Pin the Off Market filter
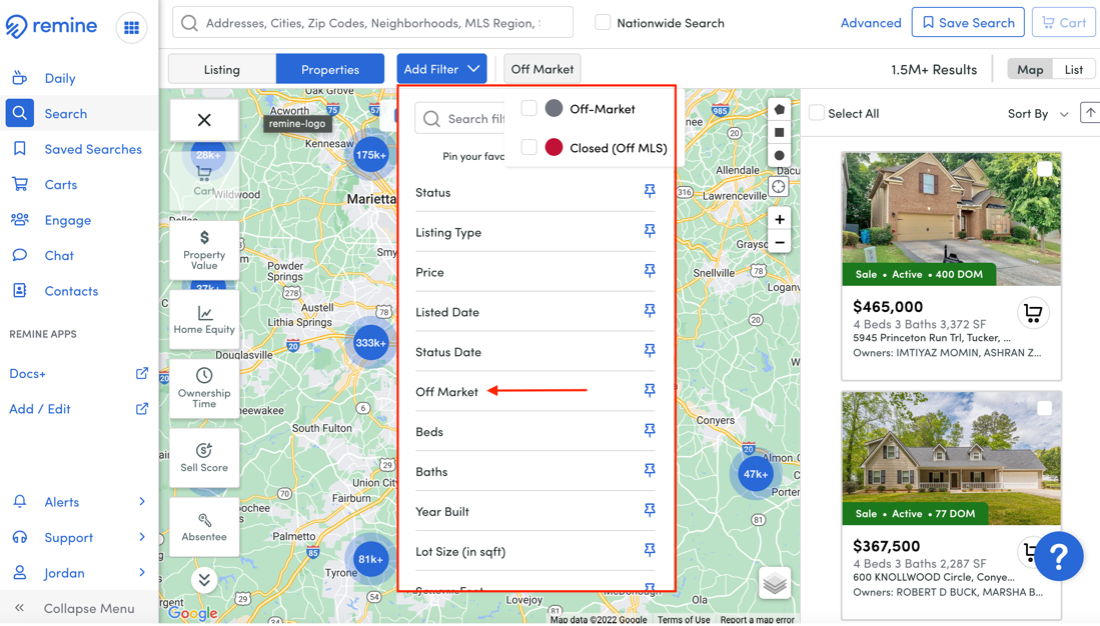 649,391
